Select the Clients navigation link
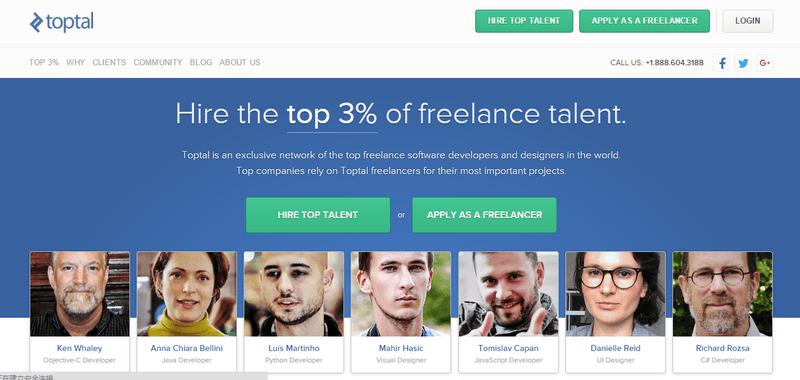Image resolution: width=800 pixels, height=380 pixels. pos(109,62)
